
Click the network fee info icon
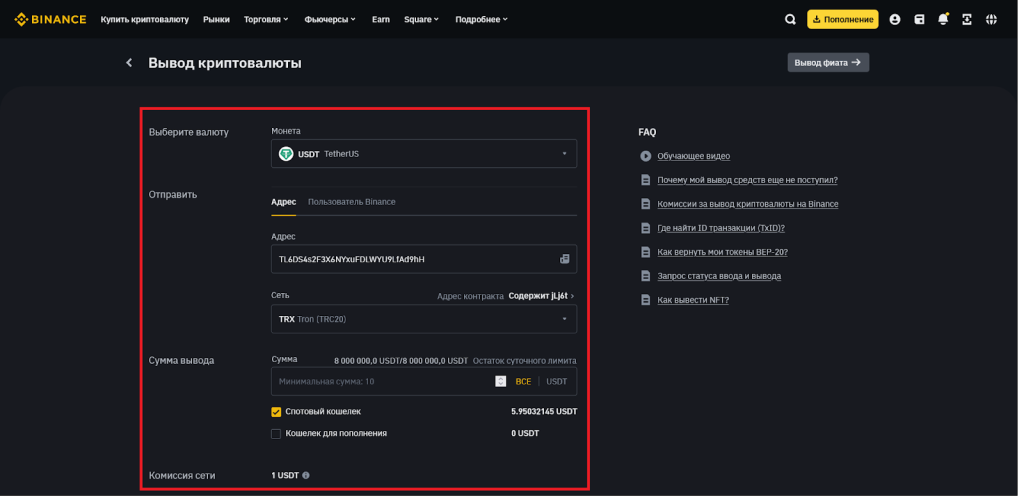pos(306,476)
